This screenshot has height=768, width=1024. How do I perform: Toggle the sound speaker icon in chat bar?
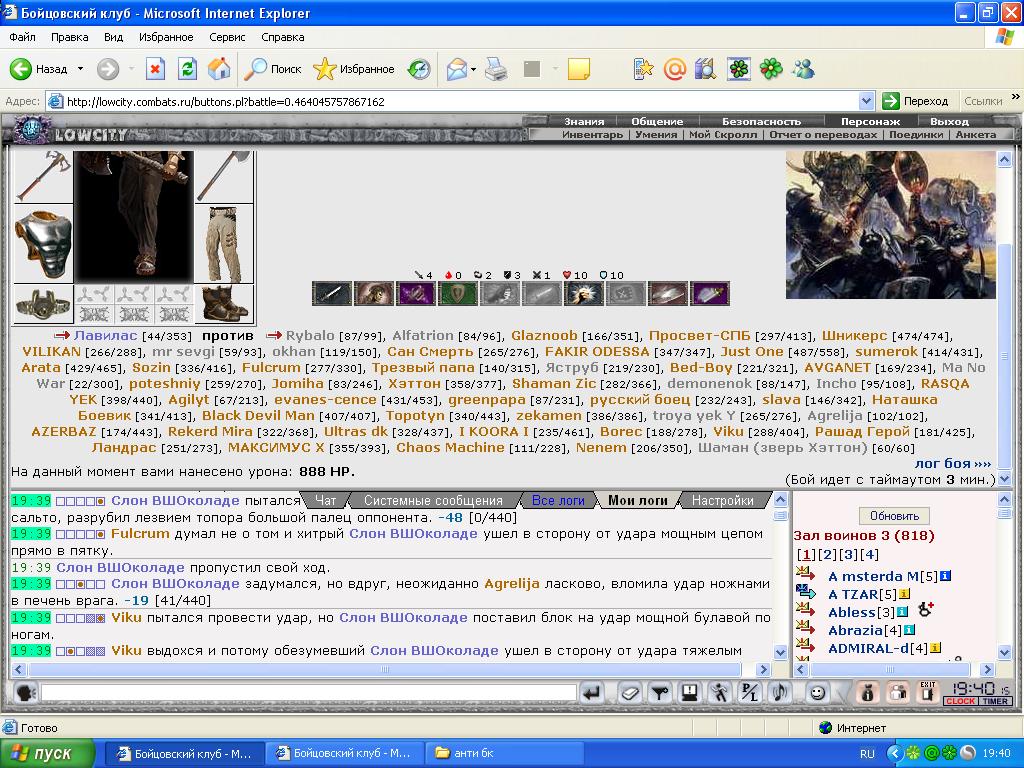(780, 692)
